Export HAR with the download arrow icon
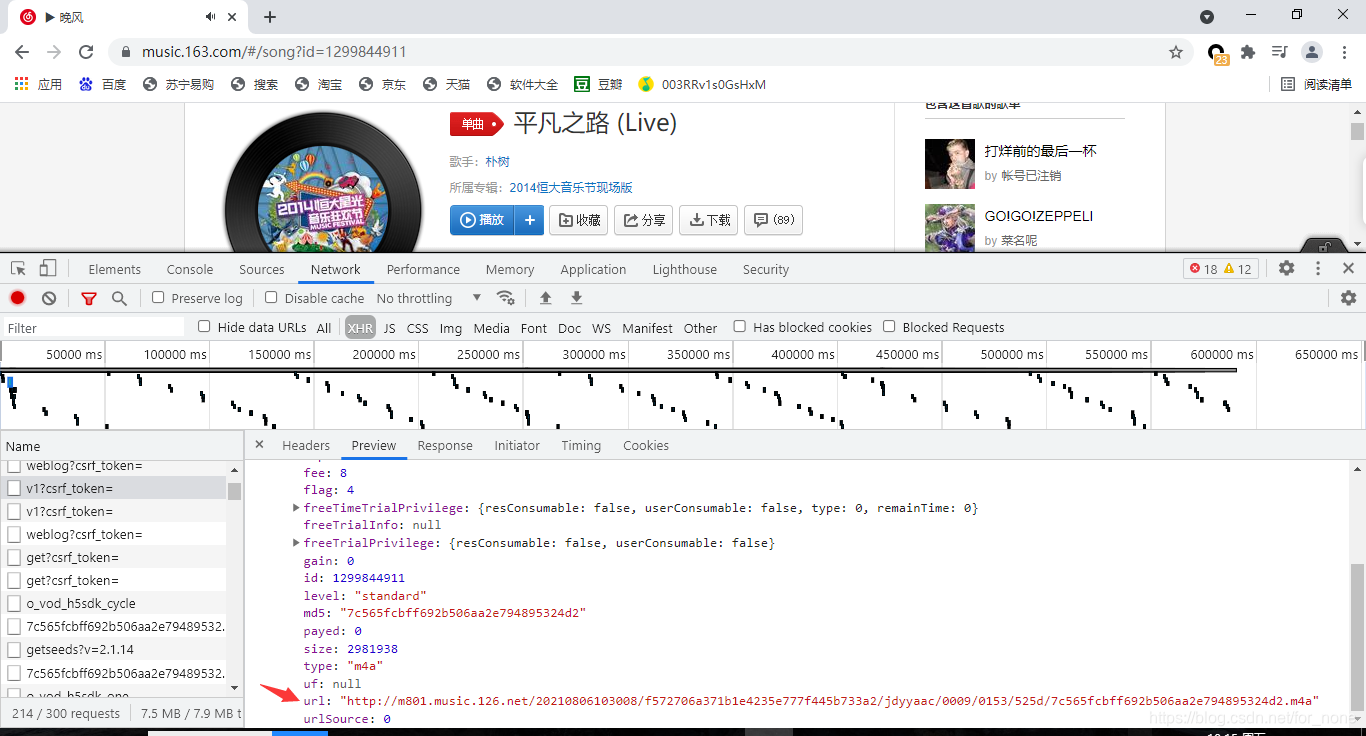 tap(576, 298)
